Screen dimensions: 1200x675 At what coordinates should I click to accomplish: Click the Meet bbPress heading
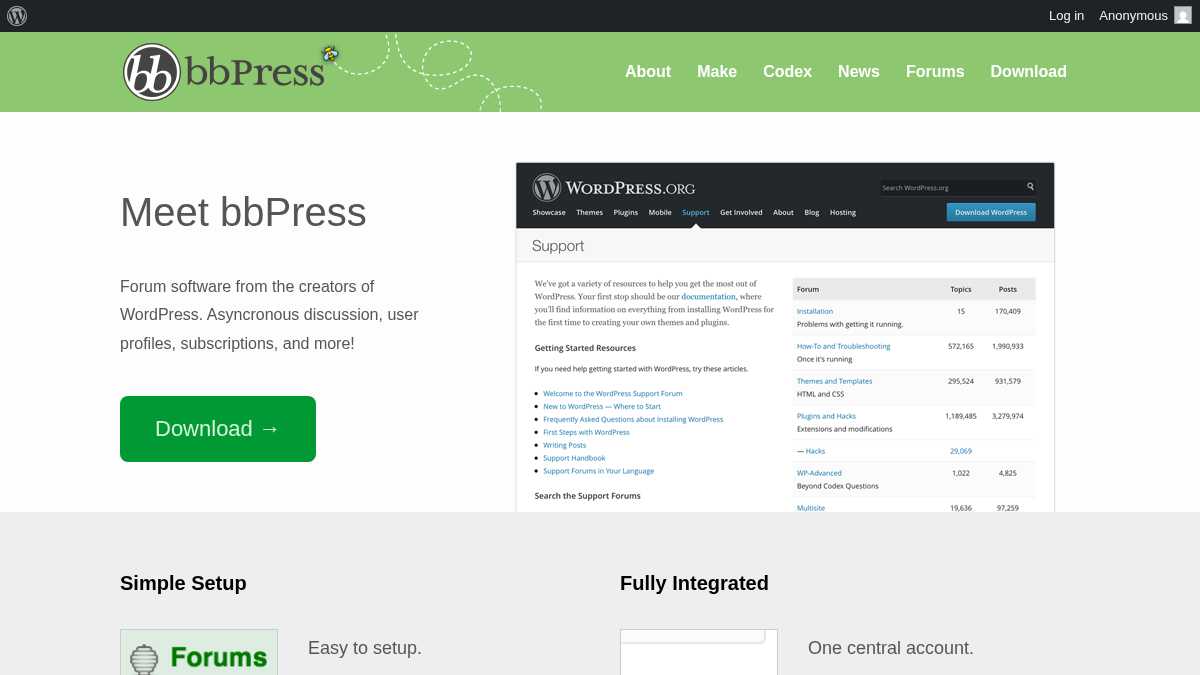tap(243, 212)
